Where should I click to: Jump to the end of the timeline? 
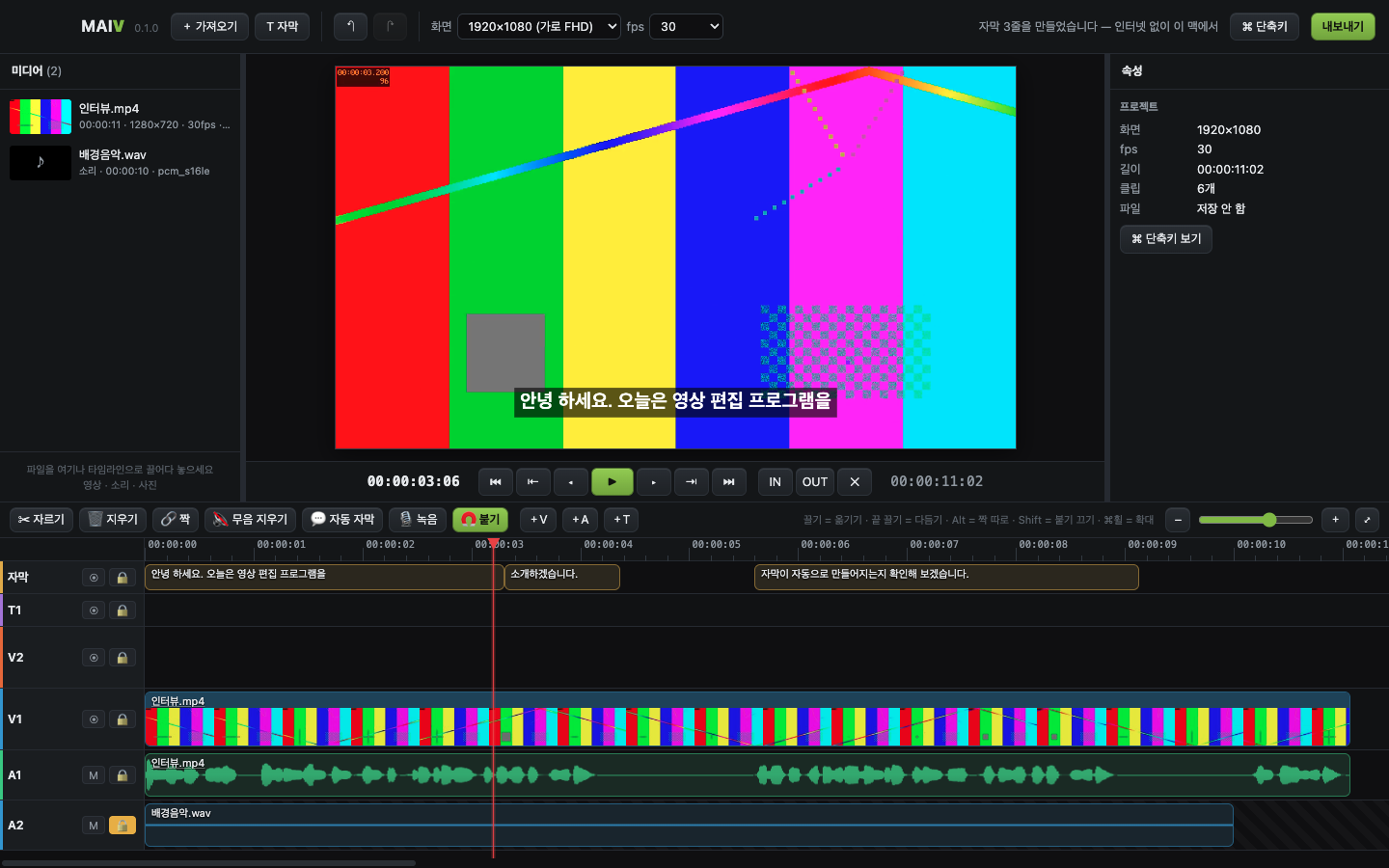pos(729,481)
